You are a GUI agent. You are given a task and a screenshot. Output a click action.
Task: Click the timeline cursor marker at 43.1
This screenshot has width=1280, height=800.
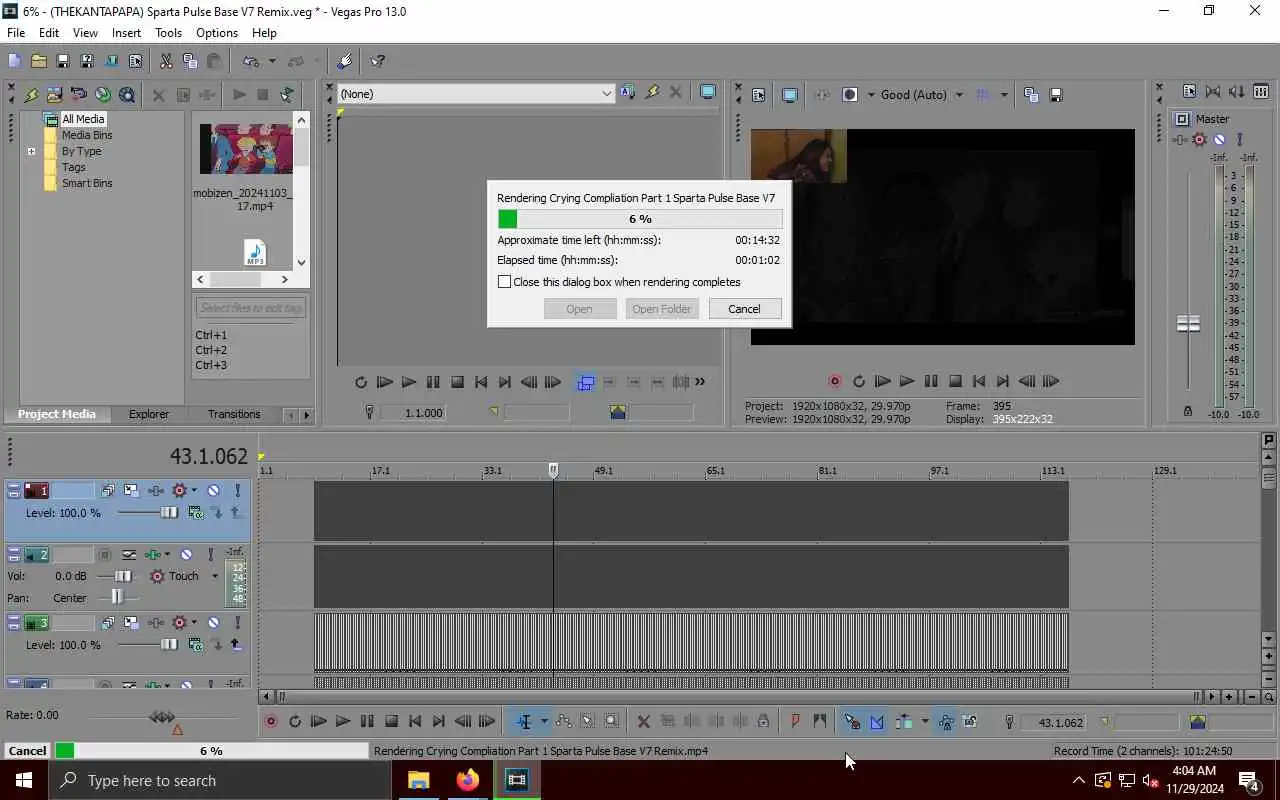tap(553, 470)
